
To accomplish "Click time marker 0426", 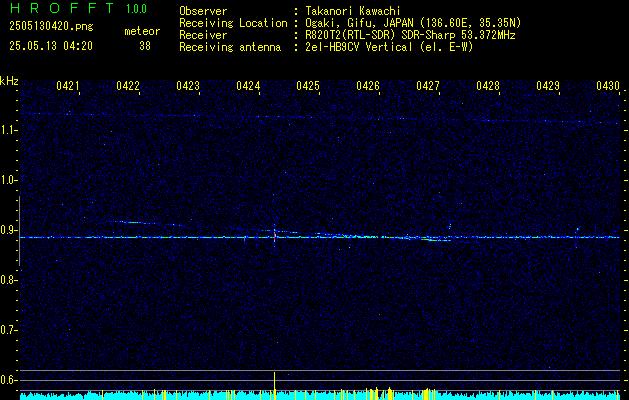I will click(x=368, y=85).
